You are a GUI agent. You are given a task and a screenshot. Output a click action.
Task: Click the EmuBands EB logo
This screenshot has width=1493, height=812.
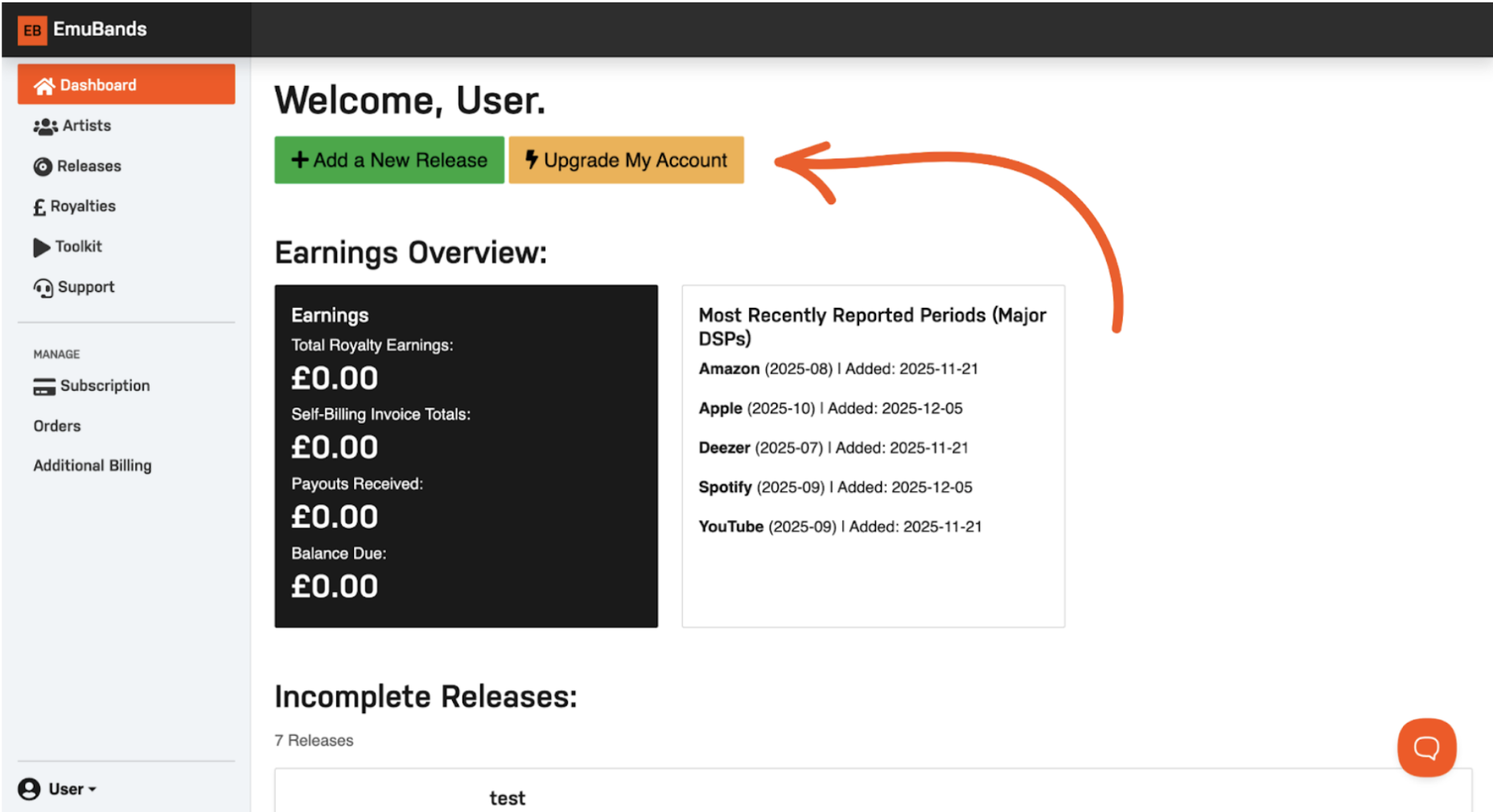point(32,30)
